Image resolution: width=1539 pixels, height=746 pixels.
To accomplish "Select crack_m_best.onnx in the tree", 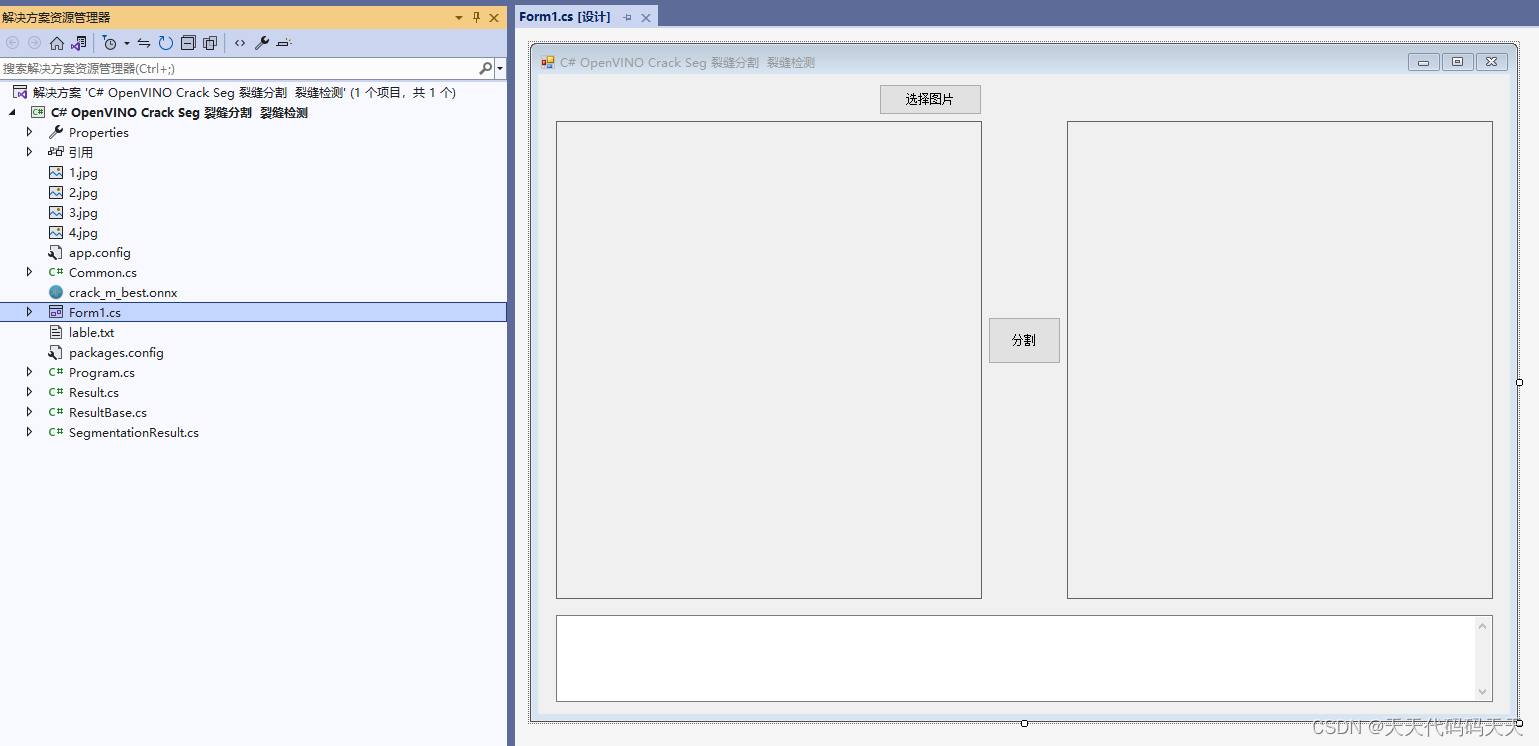I will pyautogui.click(x=123, y=292).
